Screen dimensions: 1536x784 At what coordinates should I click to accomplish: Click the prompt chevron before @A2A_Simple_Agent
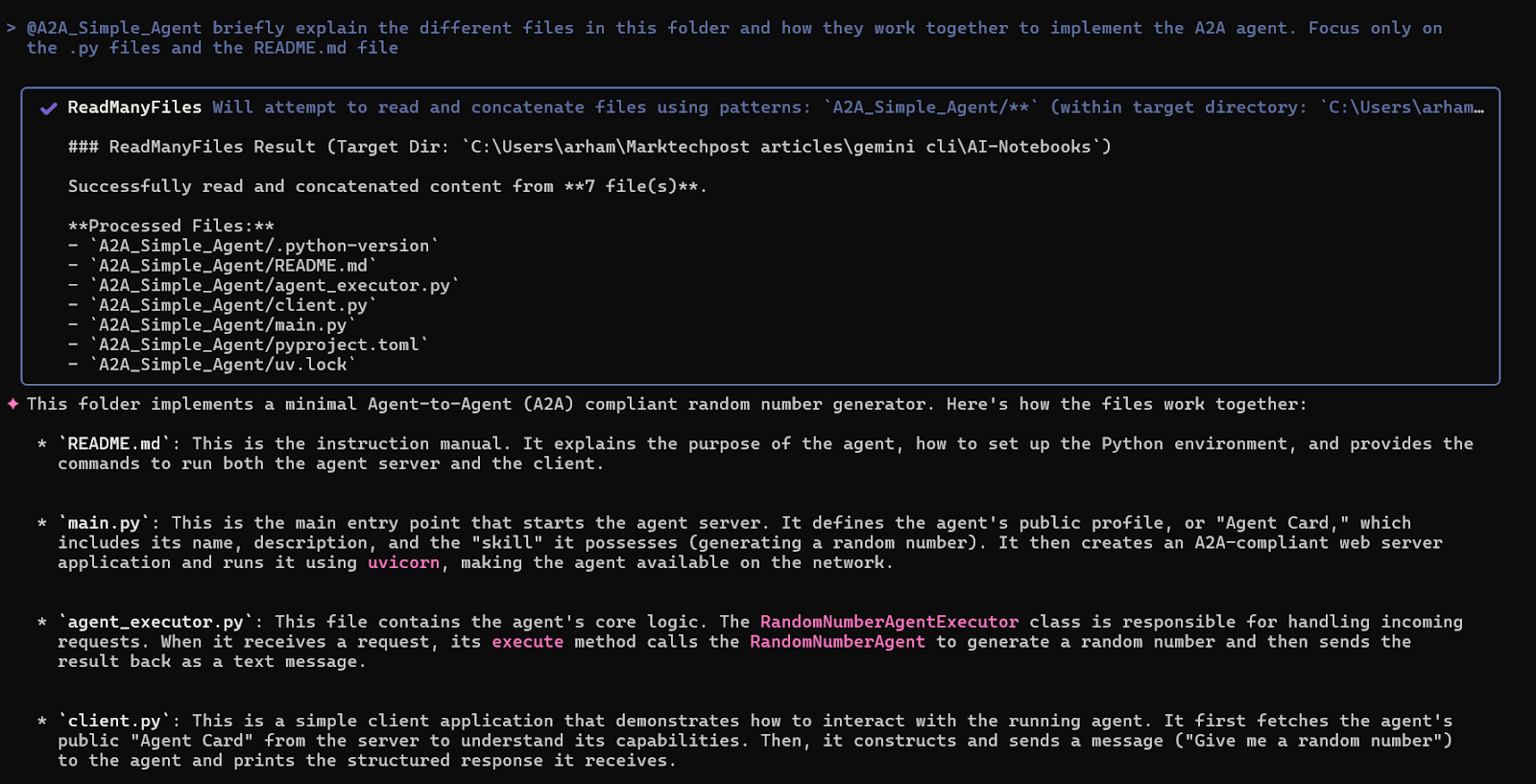coord(12,28)
